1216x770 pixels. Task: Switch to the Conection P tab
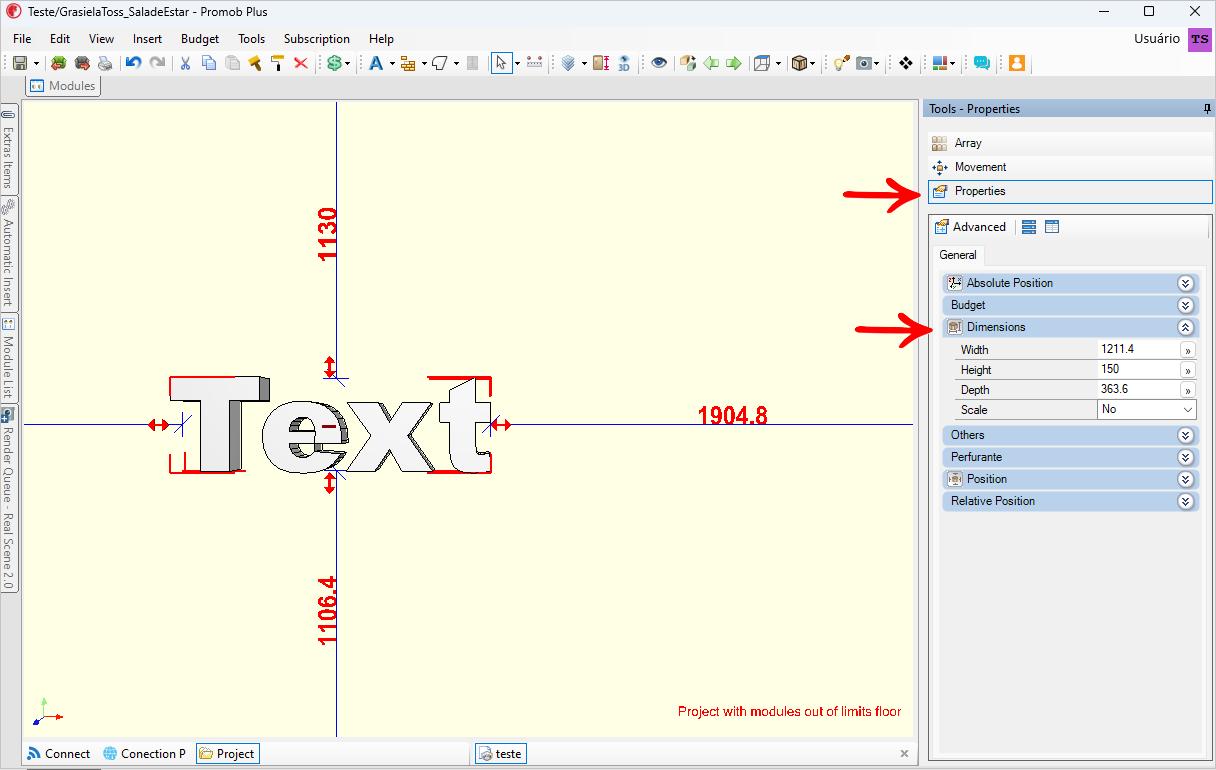point(145,754)
